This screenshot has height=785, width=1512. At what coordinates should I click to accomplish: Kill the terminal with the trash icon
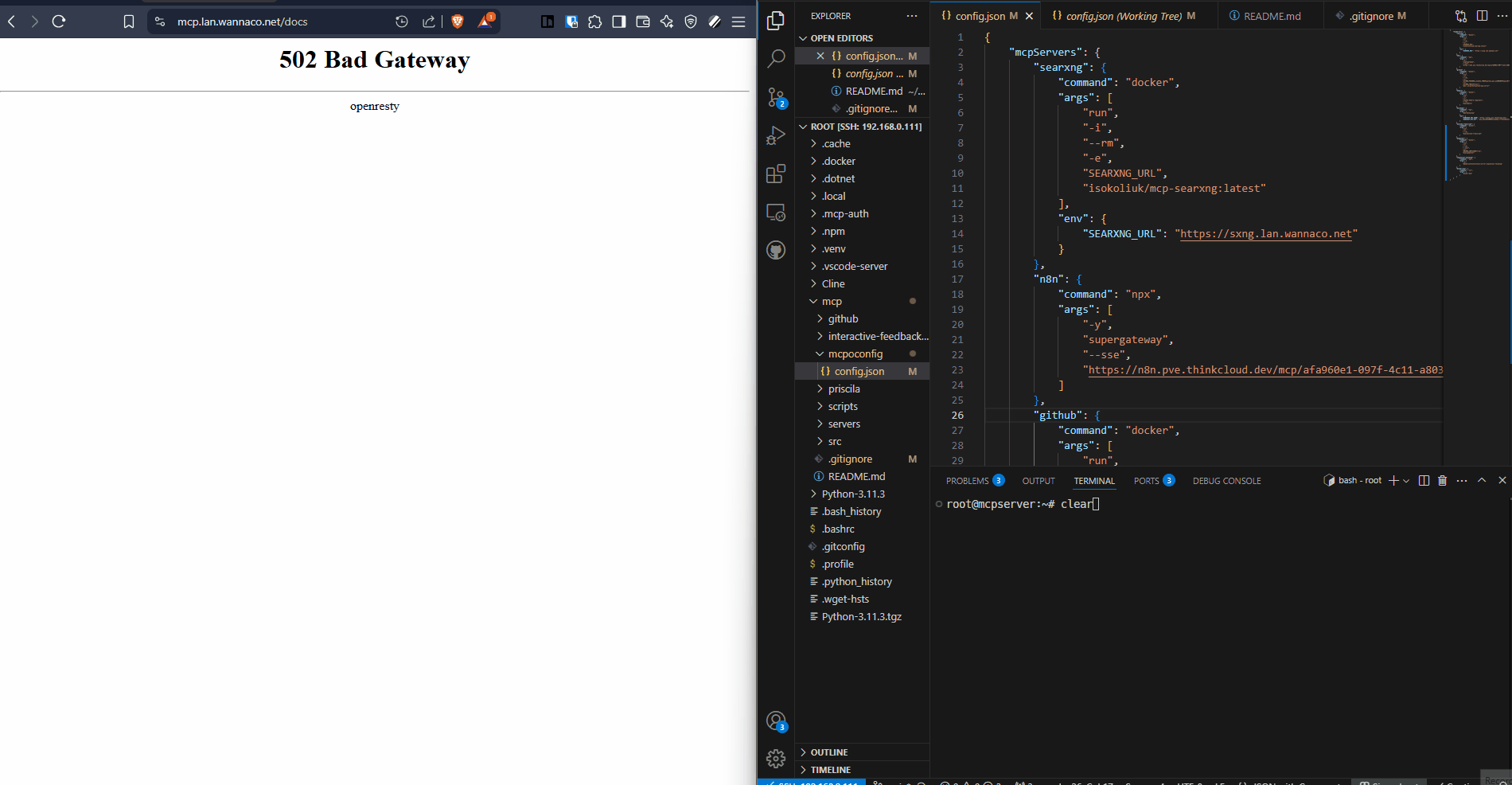[1443, 480]
